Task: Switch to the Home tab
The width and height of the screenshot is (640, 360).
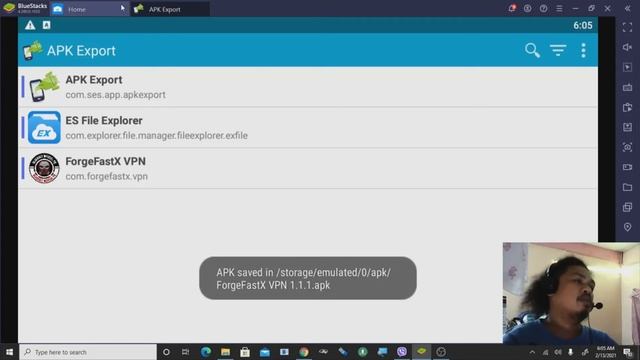Action: tap(89, 9)
